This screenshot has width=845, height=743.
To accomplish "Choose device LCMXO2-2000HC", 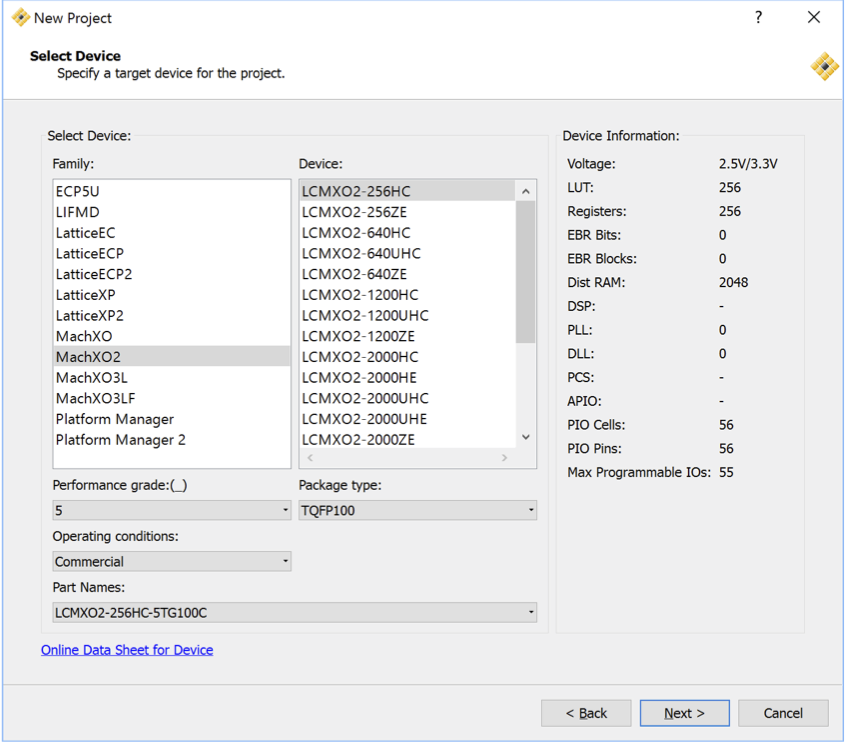I will (x=407, y=357).
